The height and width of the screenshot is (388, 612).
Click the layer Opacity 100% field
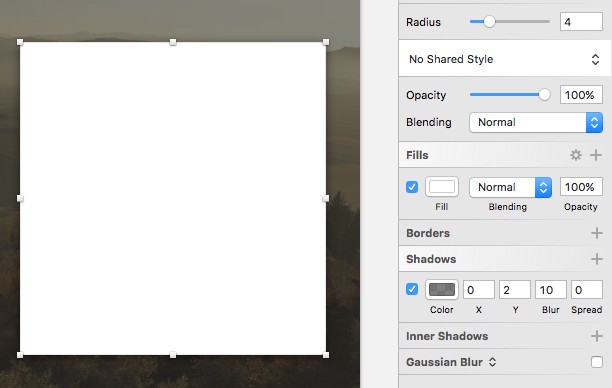click(581, 95)
